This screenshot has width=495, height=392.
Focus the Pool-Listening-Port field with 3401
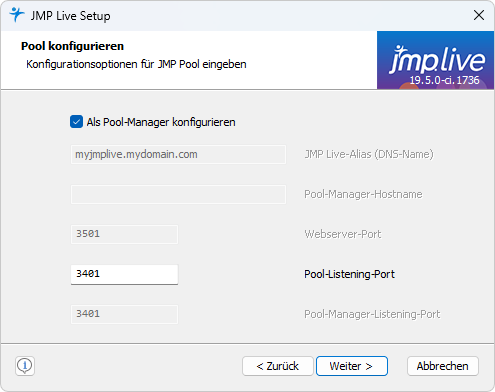pos(124,274)
